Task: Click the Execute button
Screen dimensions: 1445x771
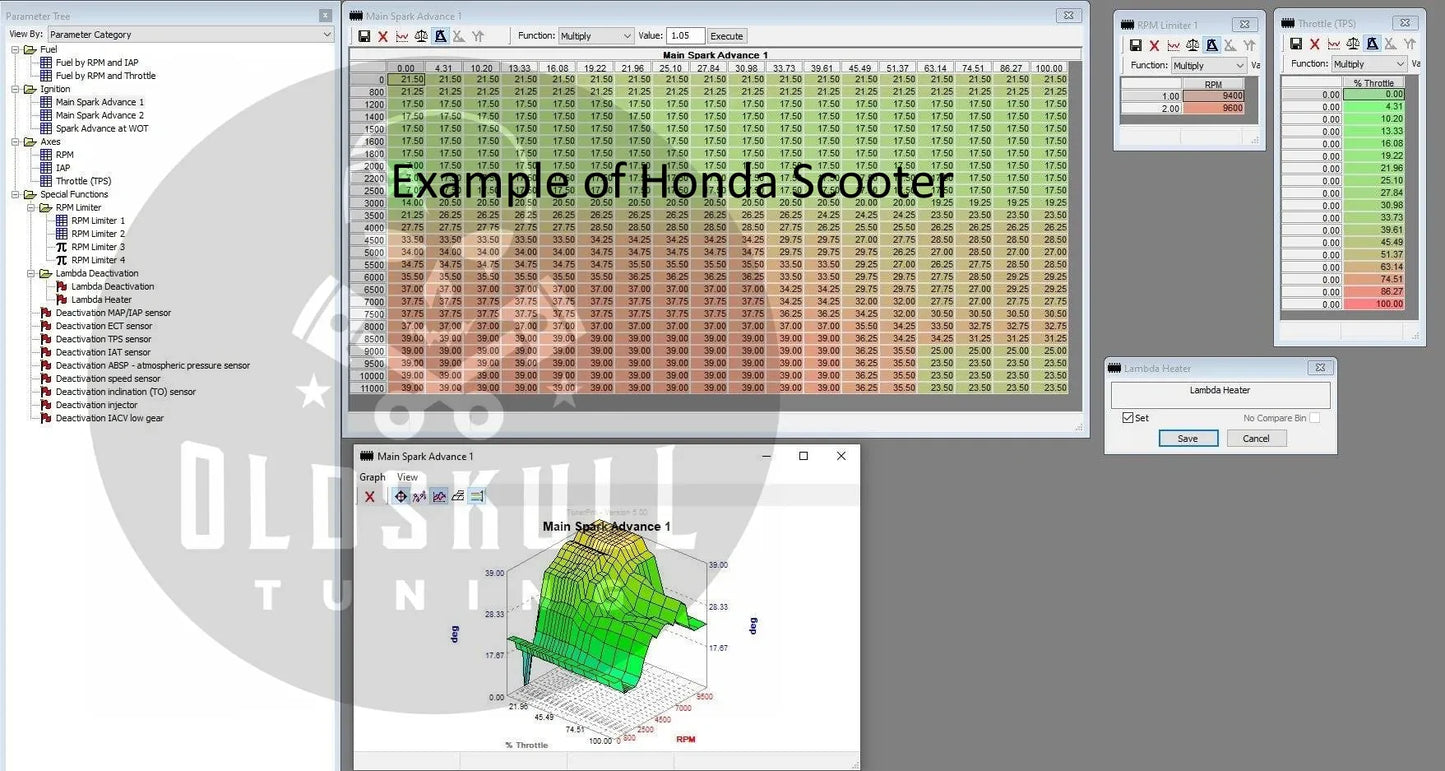Action: (727, 36)
